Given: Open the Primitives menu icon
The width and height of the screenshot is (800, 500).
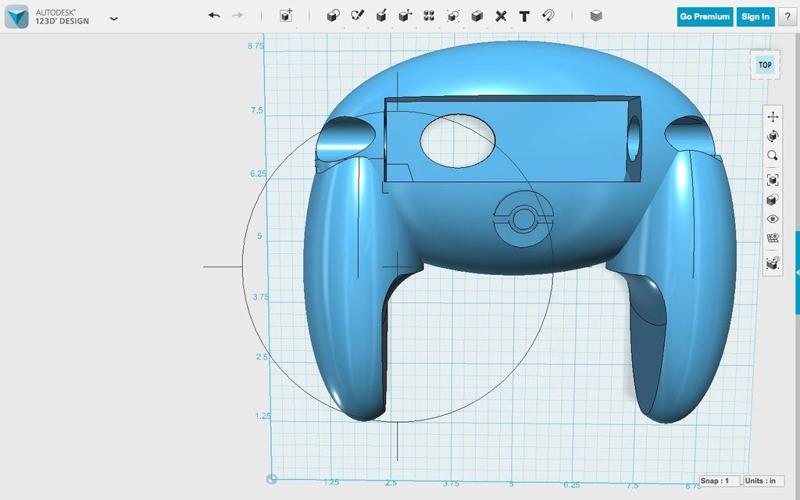Looking at the screenshot, I should tap(333, 16).
